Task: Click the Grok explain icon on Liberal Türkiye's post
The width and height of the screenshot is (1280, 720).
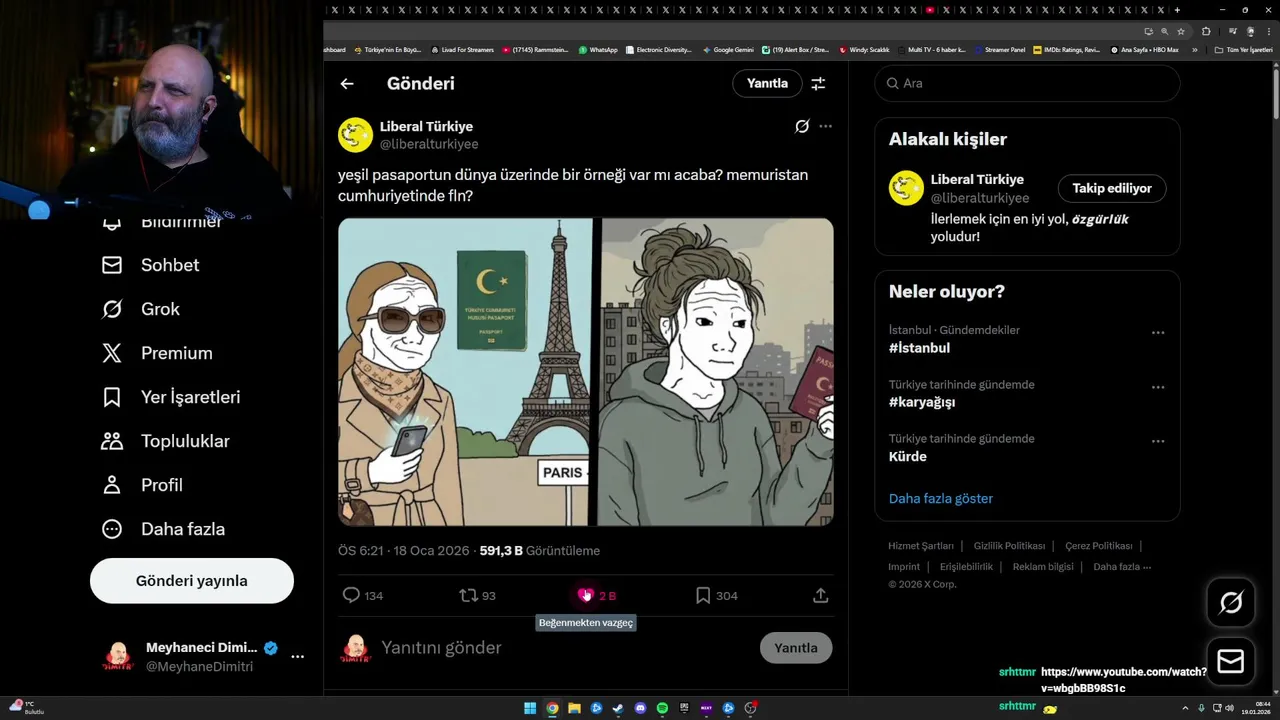Action: (x=802, y=126)
